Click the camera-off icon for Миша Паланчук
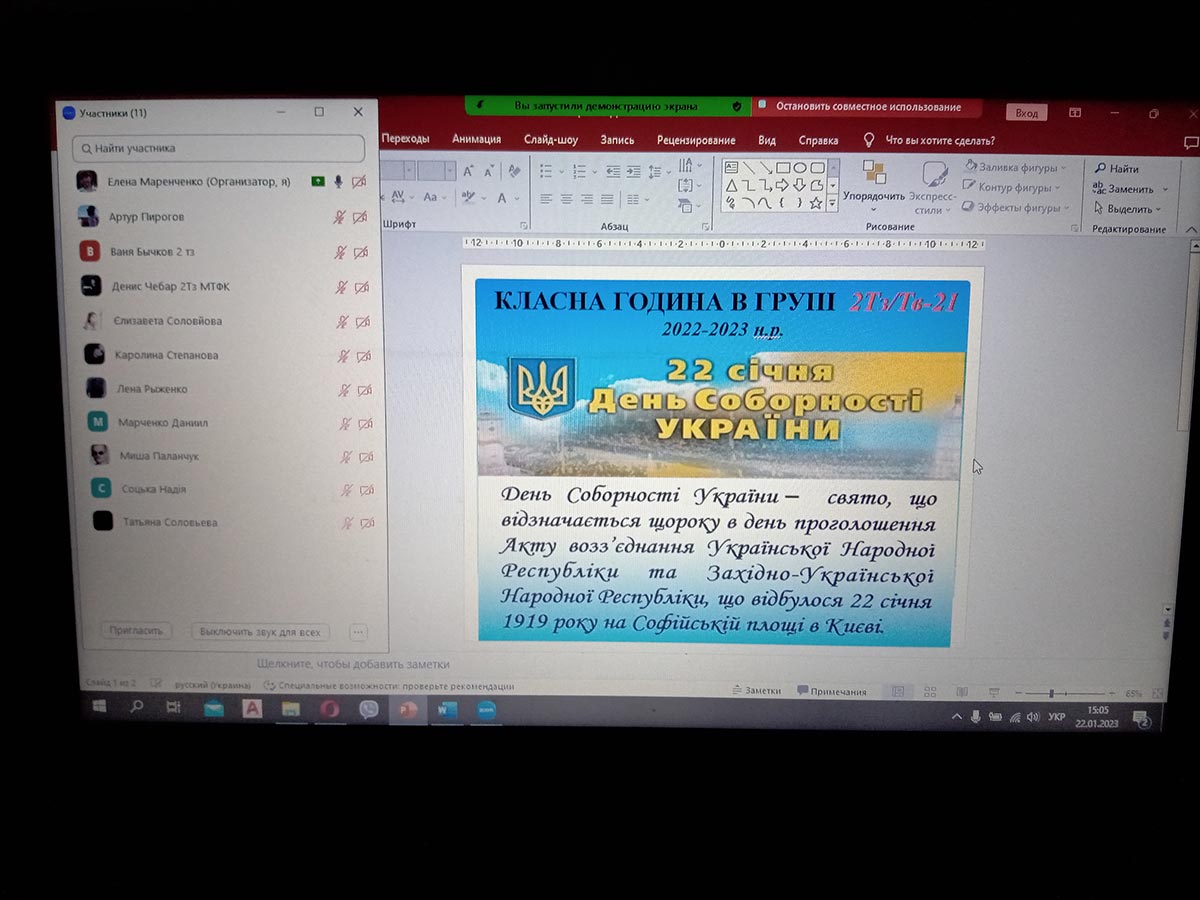This screenshot has width=1200, height=900. [x=365, y=457]
